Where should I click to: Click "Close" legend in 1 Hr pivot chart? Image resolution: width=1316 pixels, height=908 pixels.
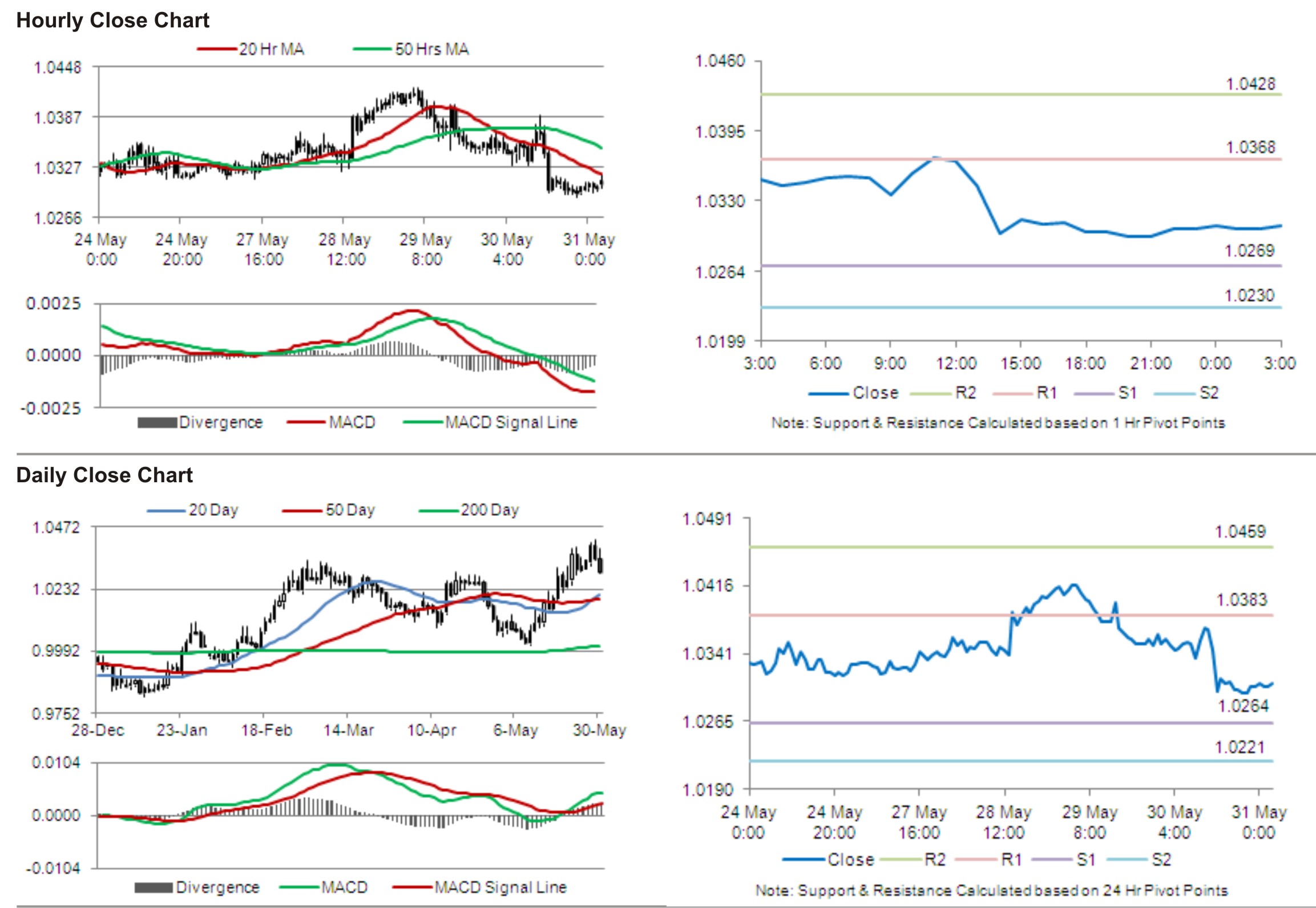point(853,393)
